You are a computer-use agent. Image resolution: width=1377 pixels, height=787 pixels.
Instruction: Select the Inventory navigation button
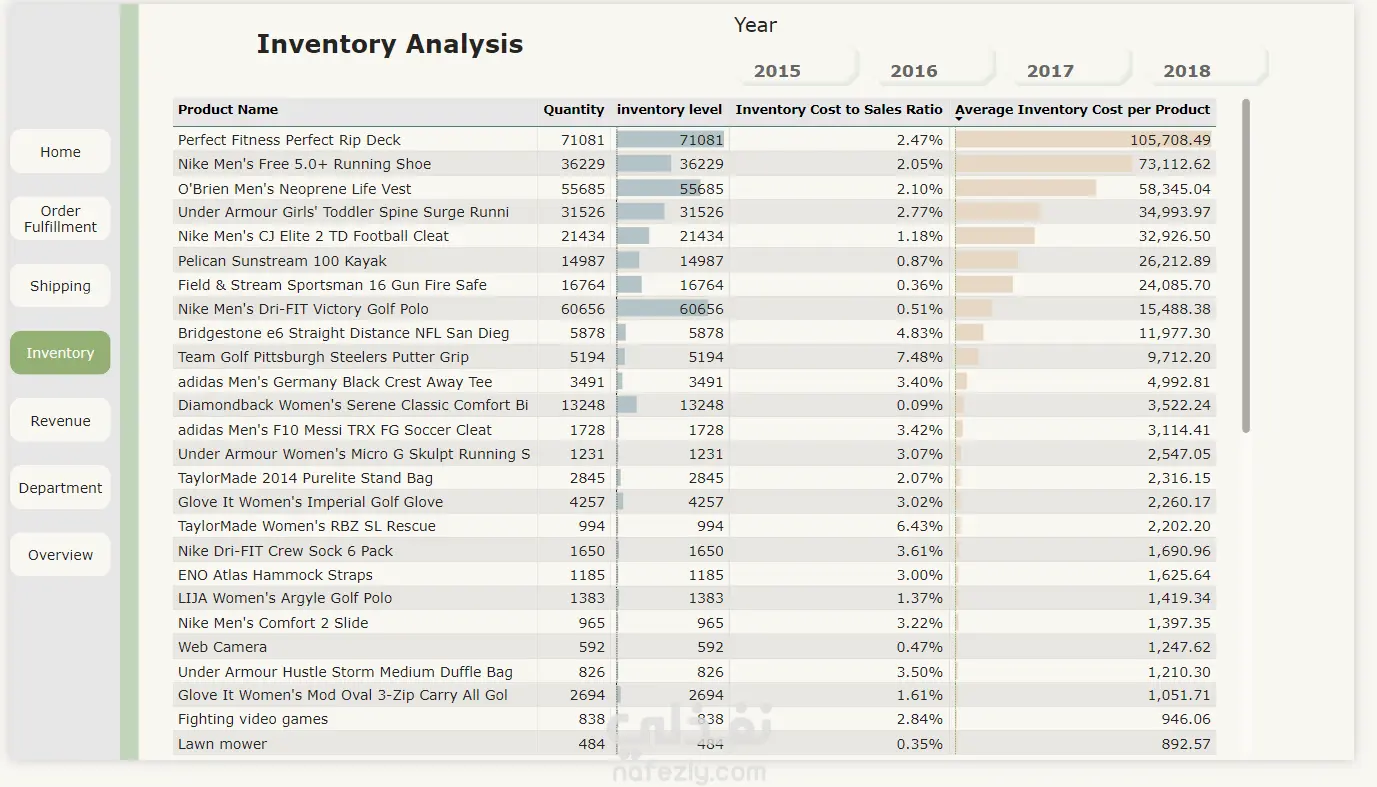(x=60, y=353)
